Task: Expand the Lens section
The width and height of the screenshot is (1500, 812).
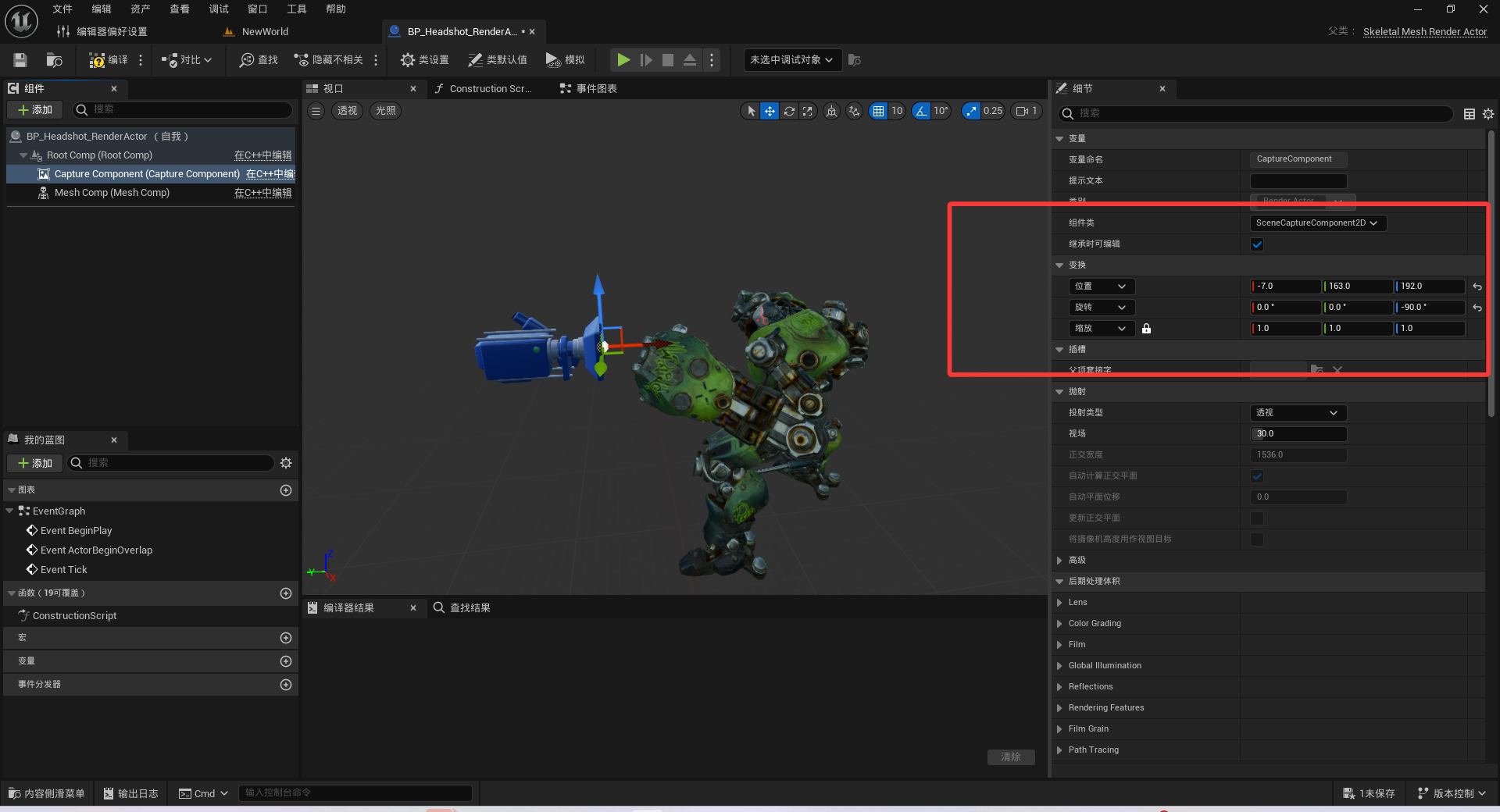Action: point(1060,603)
